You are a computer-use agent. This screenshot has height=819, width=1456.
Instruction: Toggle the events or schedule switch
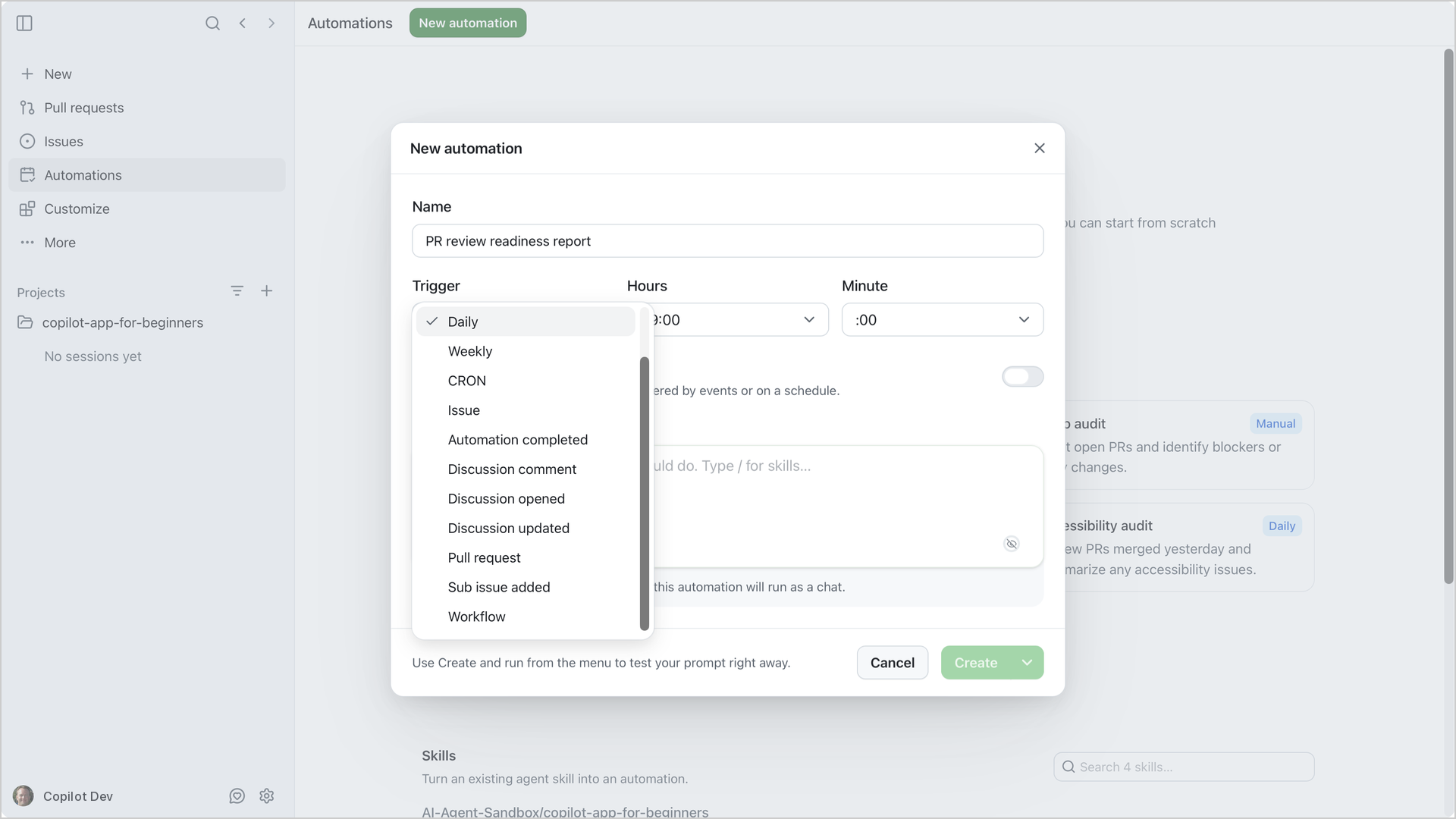pyautogui.click(x=1022, y=377)
